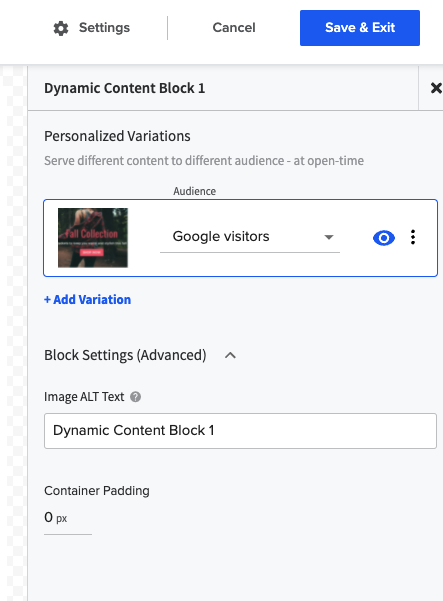The width and height of the screenshot is (443, 601).
Task: Click the Container Padding value field
Action: click(x=68, y=519)
